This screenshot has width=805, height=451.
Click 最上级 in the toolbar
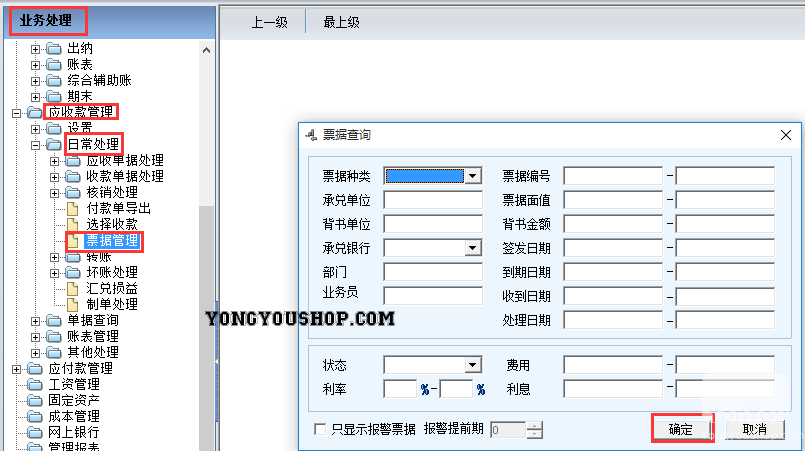341,22
